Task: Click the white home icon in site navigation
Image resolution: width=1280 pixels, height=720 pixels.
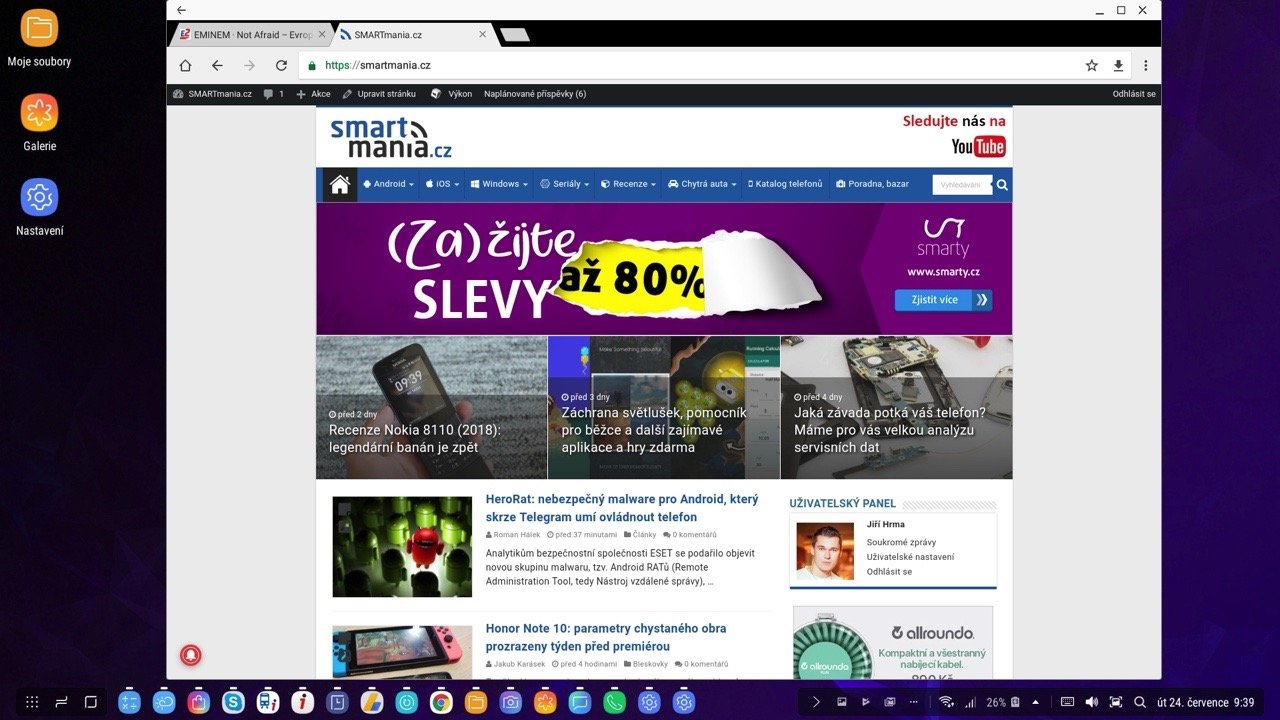Action: (x=340, y=184)
